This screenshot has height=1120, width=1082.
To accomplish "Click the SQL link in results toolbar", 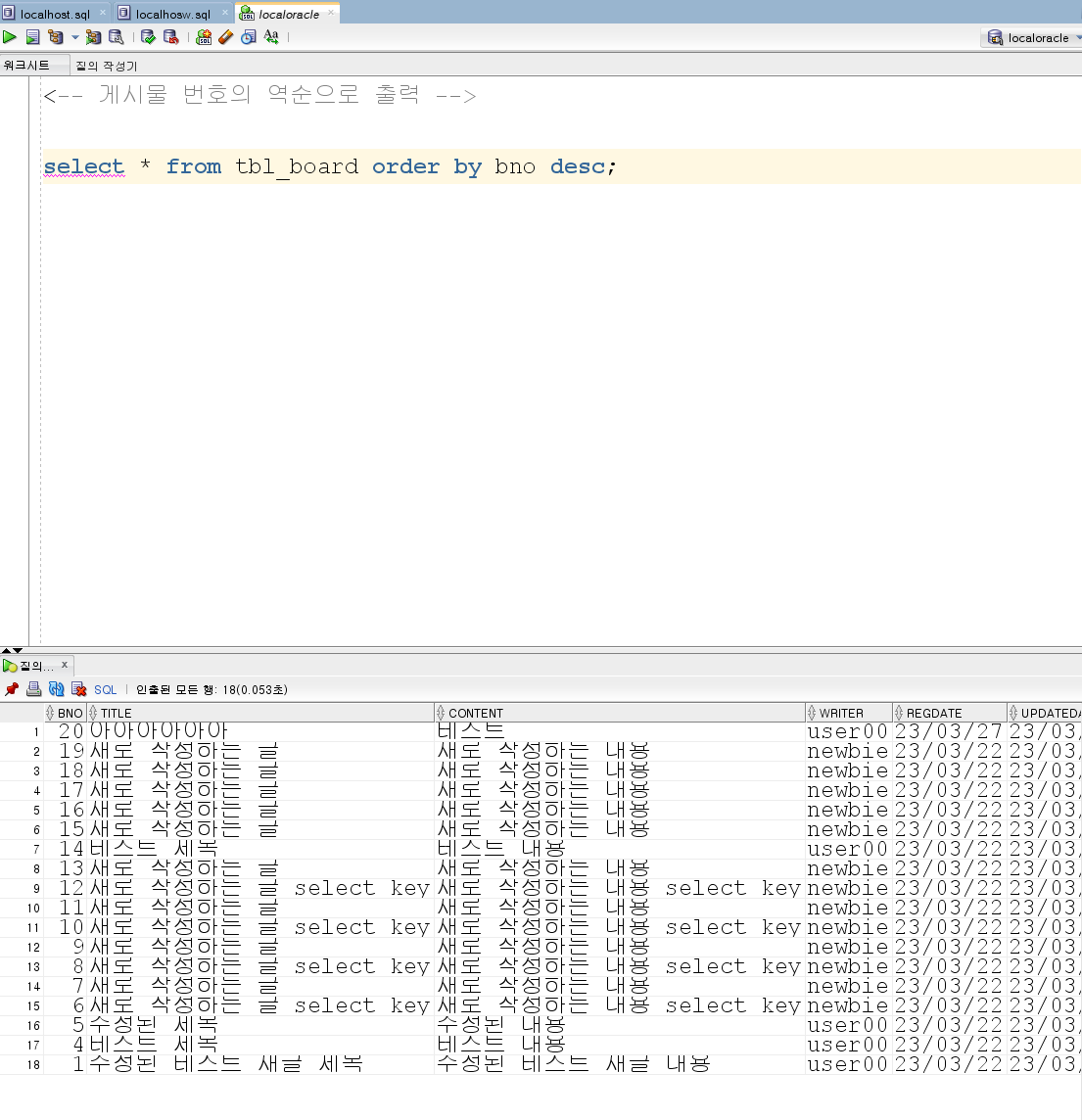I will (105, 690).
